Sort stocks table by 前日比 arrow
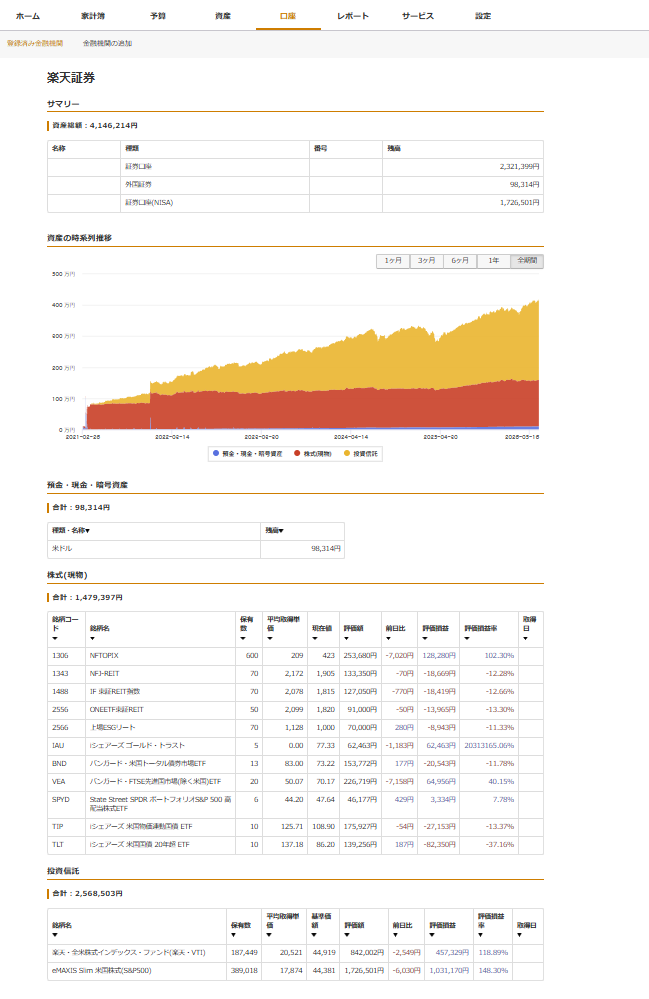The width and height of the screenshot is (649, 999). (x=388, y=638)
